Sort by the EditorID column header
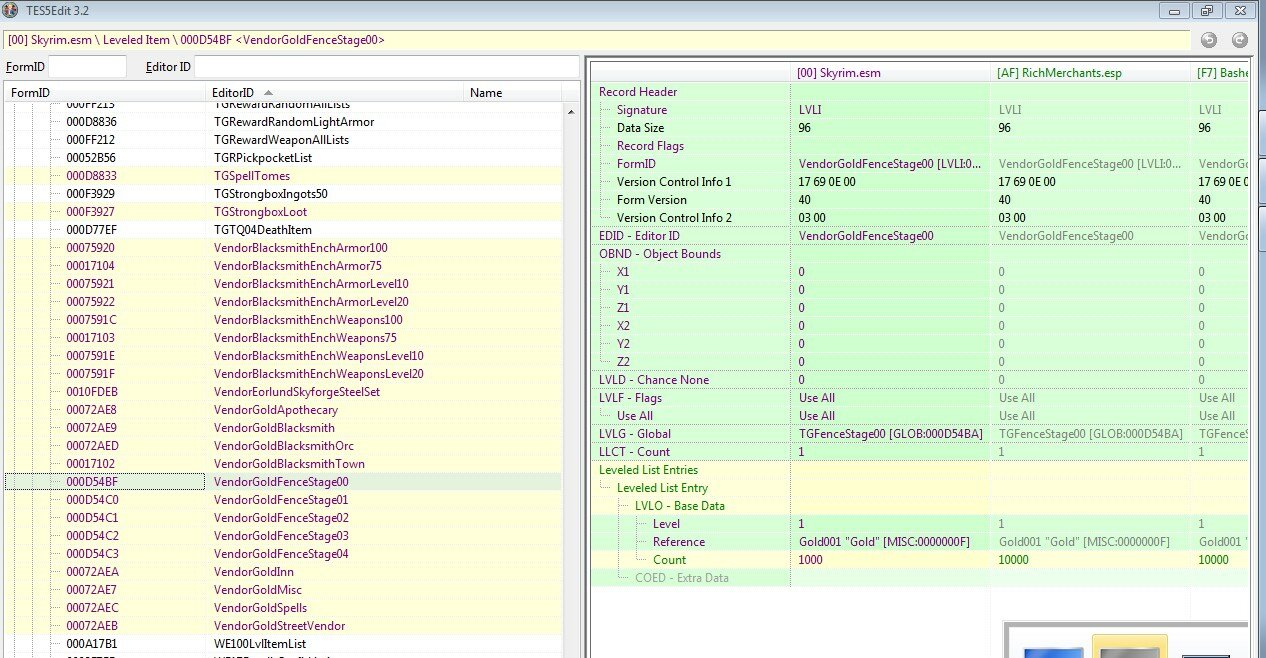This screenshot has height=658, width=1266. click(335, 92)
